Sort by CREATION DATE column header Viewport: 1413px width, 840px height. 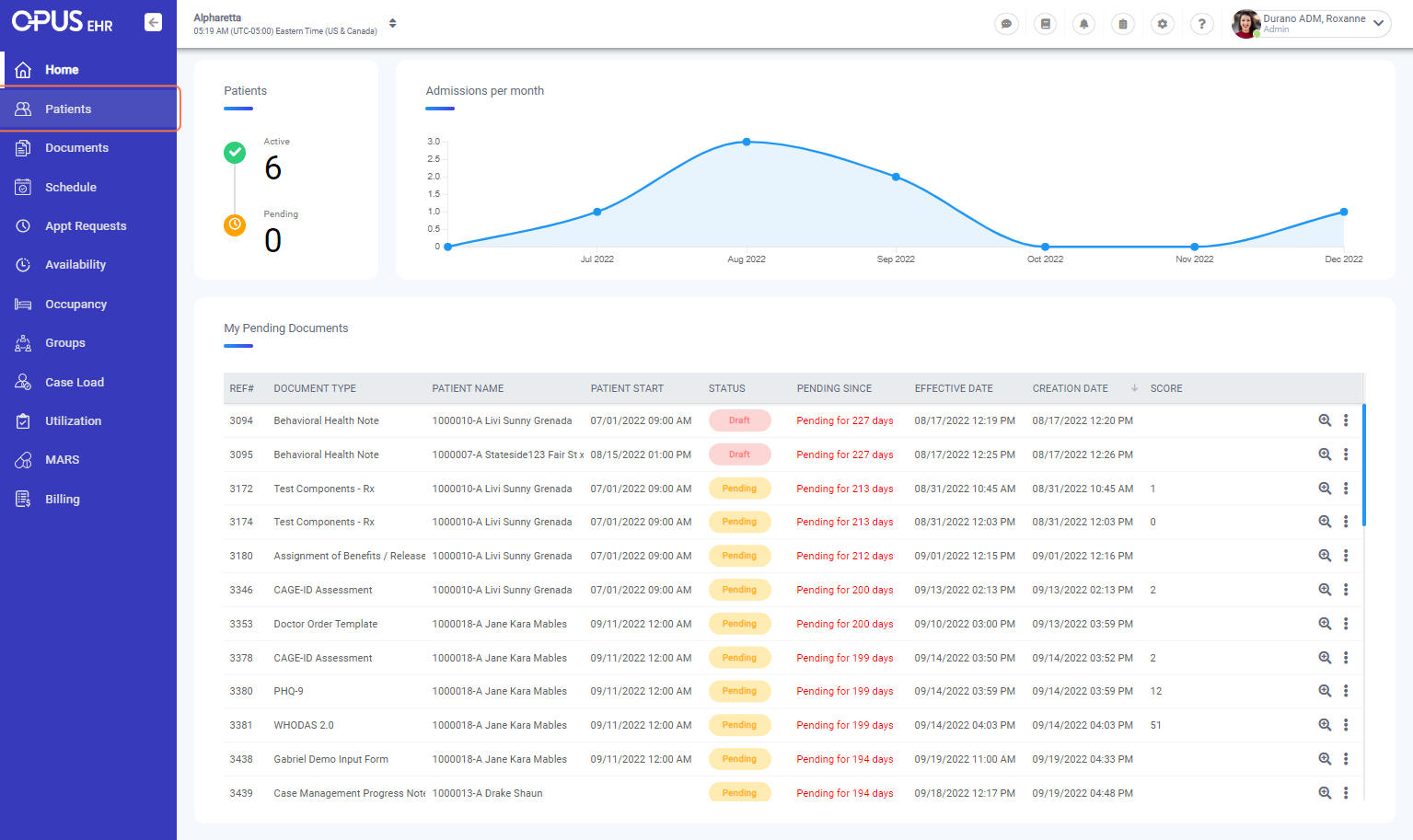[1070, 388]
